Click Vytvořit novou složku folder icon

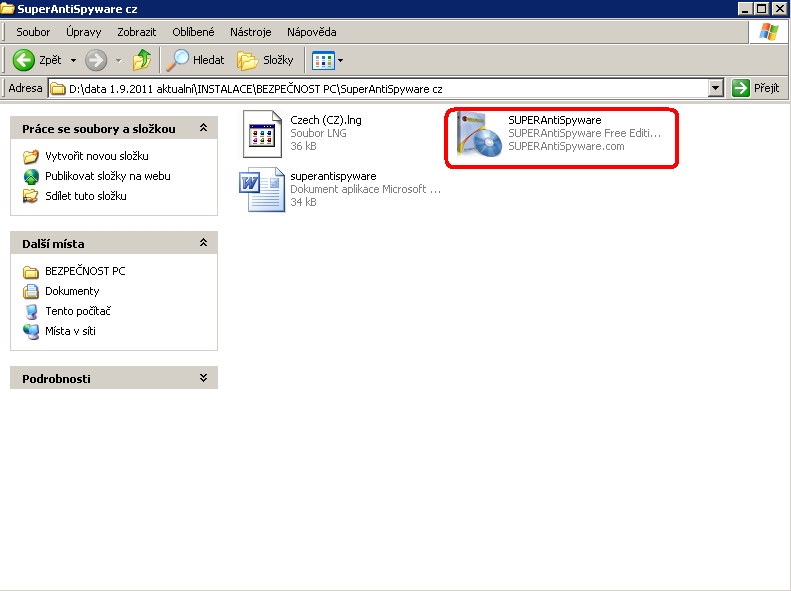pos(31,156)
